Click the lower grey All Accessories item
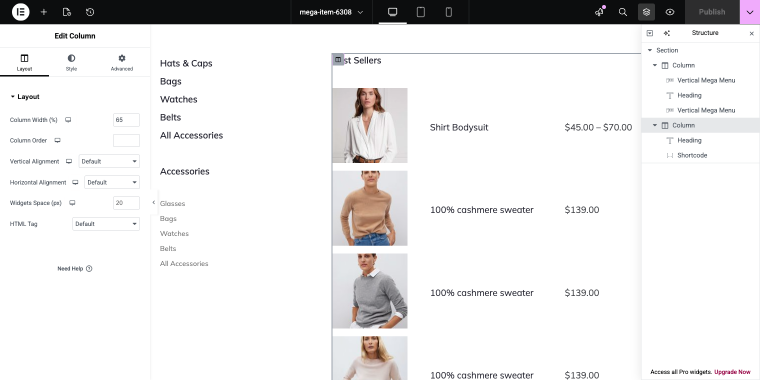The width and height of the screenshot is (760, 380). pos(184,264)
